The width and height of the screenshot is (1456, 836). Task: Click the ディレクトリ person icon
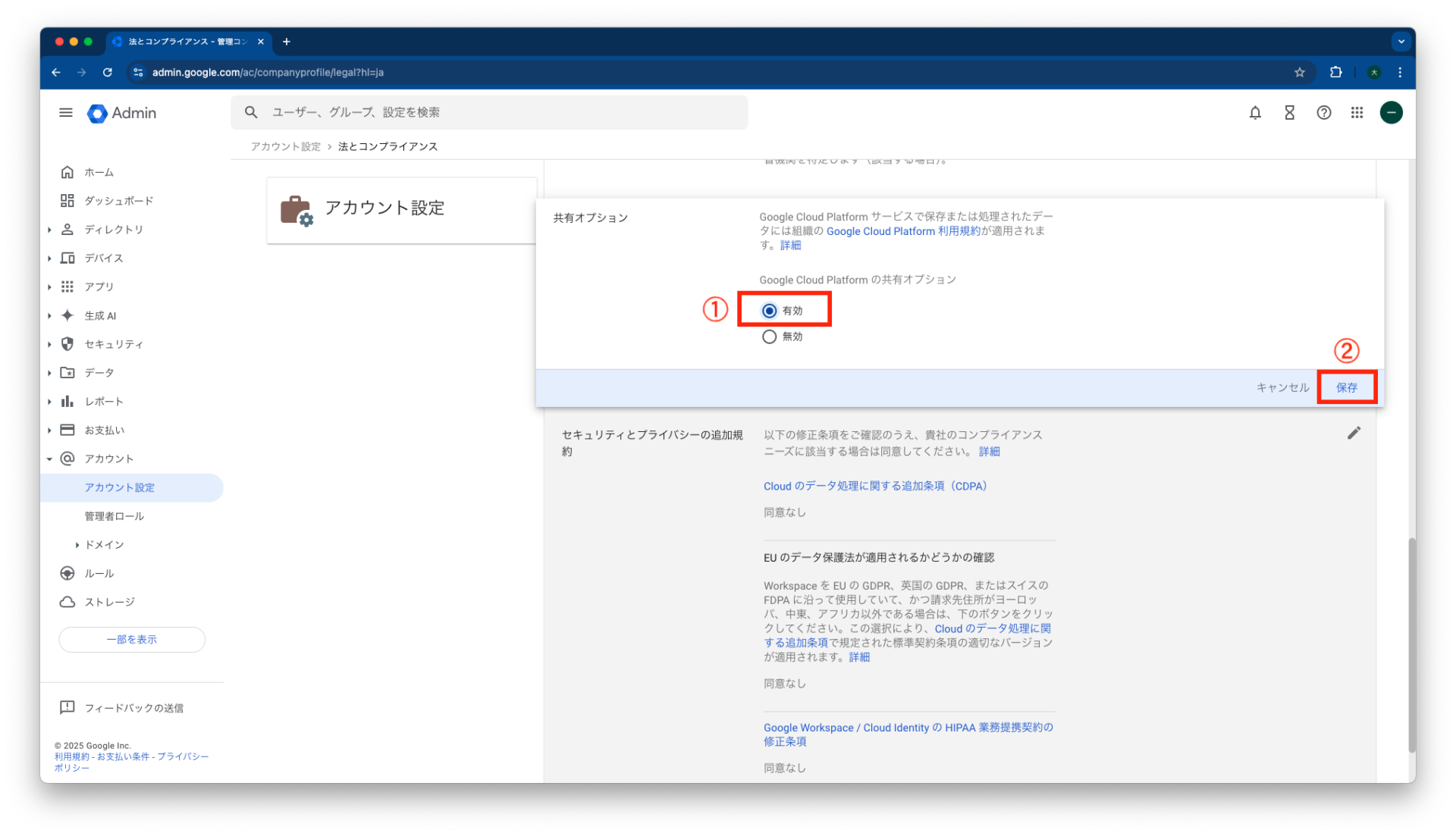(x=67, y=230)
